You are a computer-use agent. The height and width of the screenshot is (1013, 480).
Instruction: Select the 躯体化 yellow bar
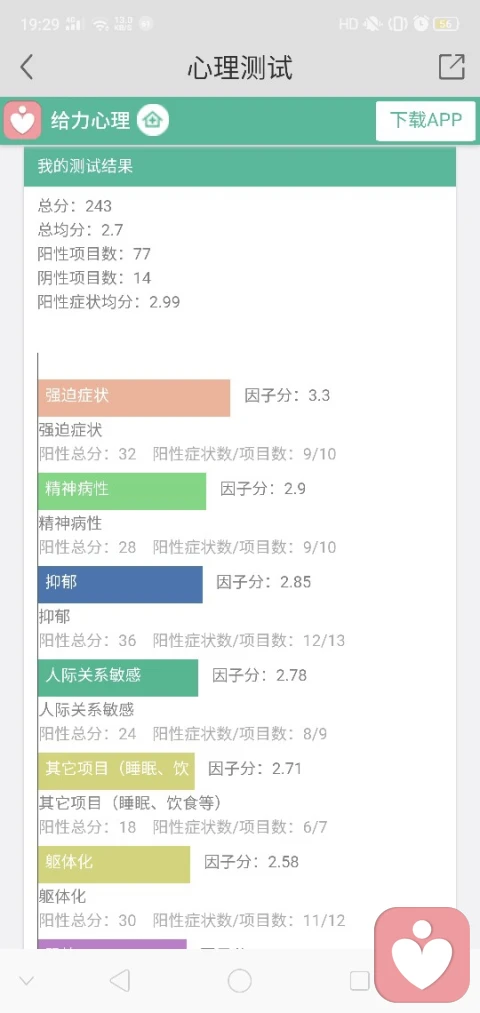pos(114,864)
